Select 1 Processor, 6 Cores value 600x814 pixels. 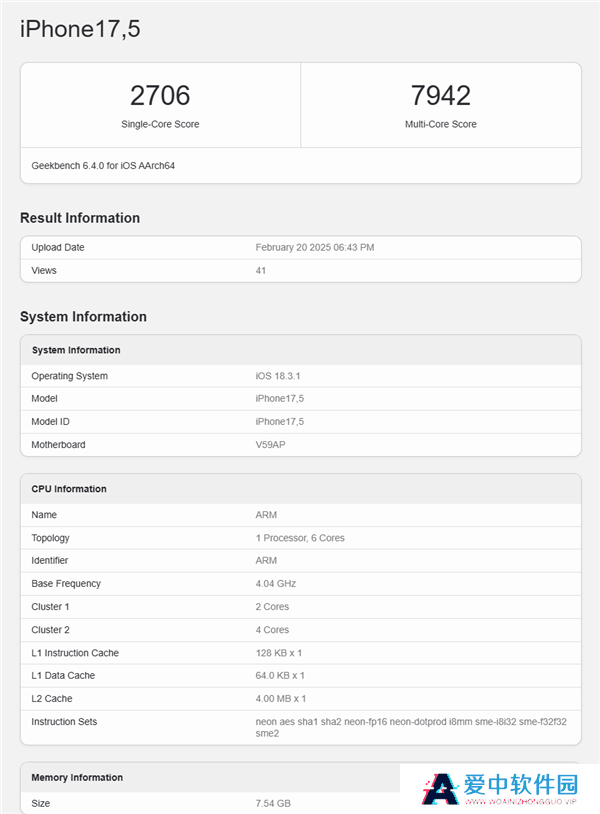coord(300,538)
